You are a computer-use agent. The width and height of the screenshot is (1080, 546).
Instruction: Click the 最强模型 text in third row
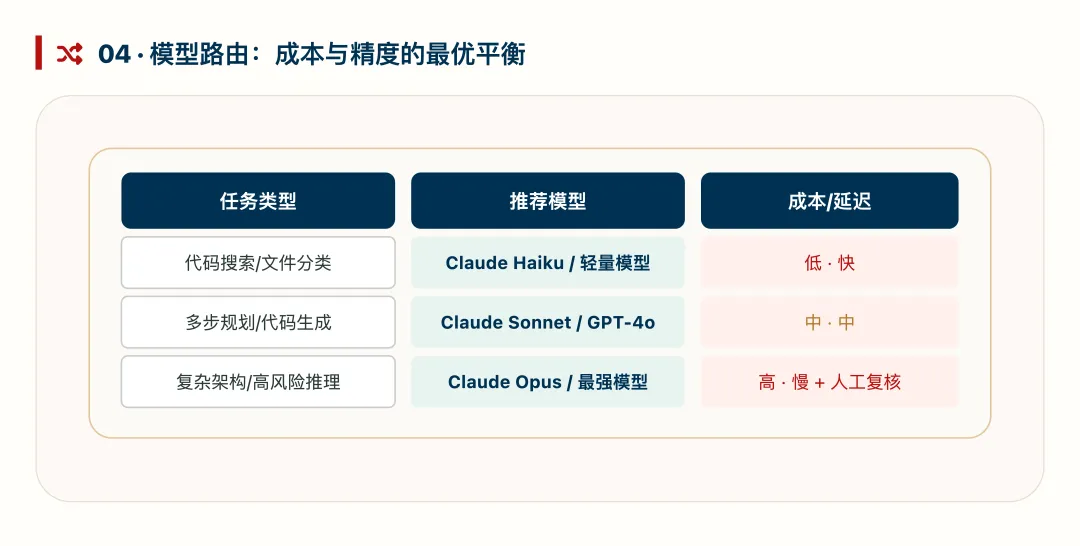[x=612, y=382]
